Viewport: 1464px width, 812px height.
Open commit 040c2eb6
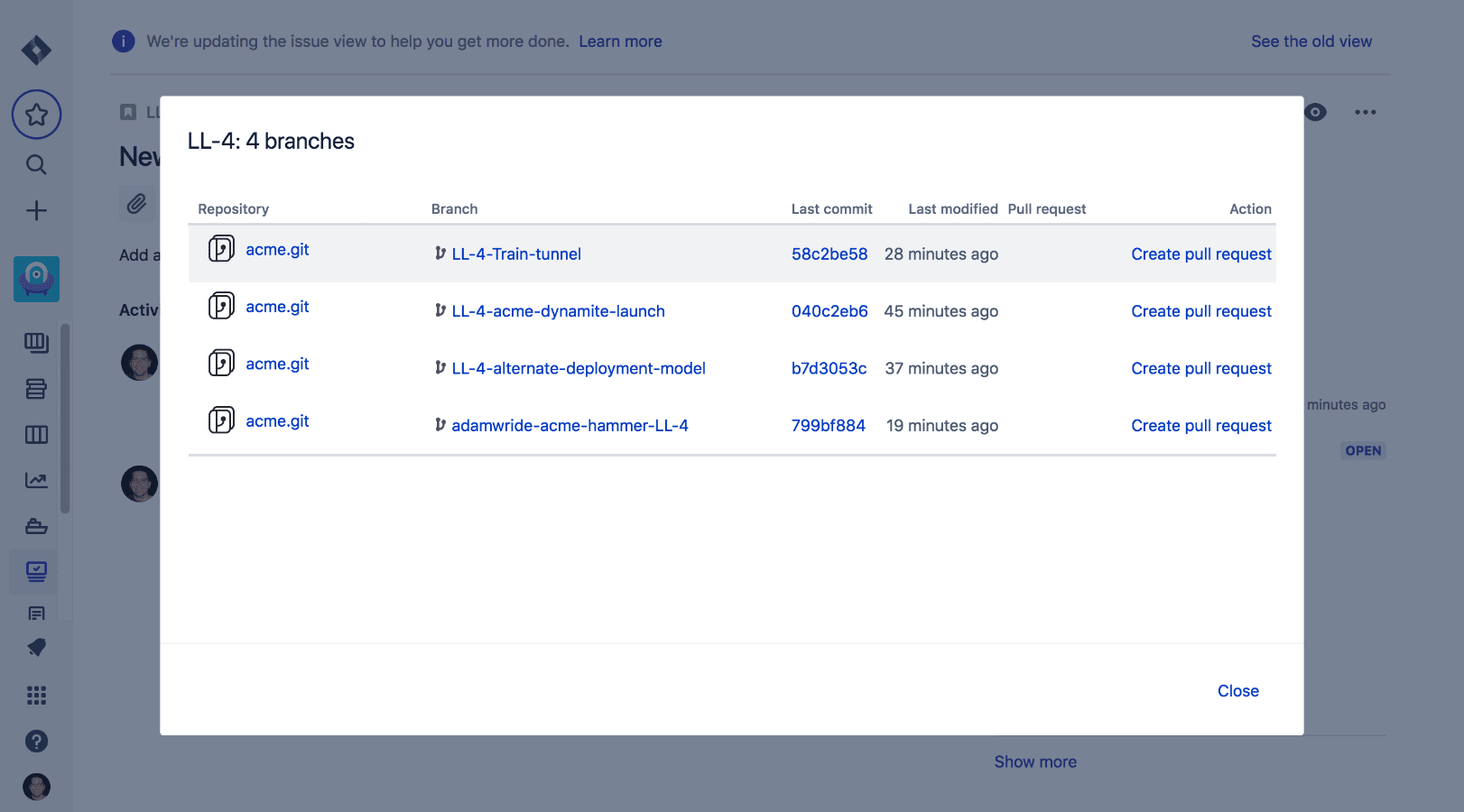click(x=829, y=311)
